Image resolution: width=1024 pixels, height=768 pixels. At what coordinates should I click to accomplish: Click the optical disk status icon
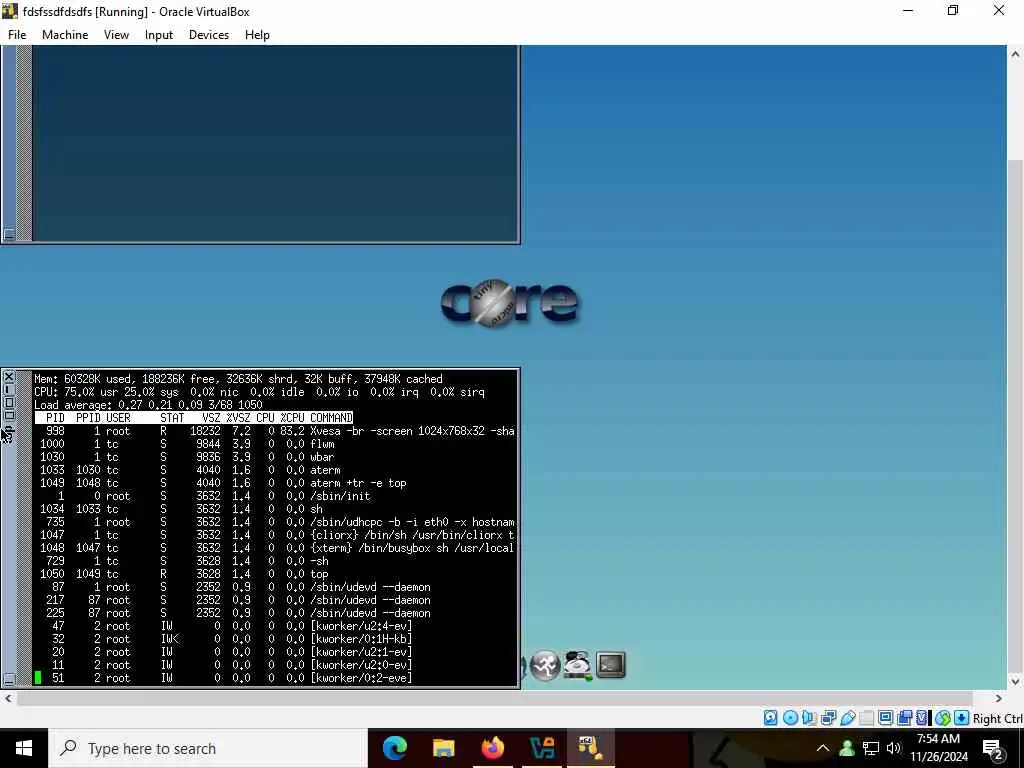[790, 718]
